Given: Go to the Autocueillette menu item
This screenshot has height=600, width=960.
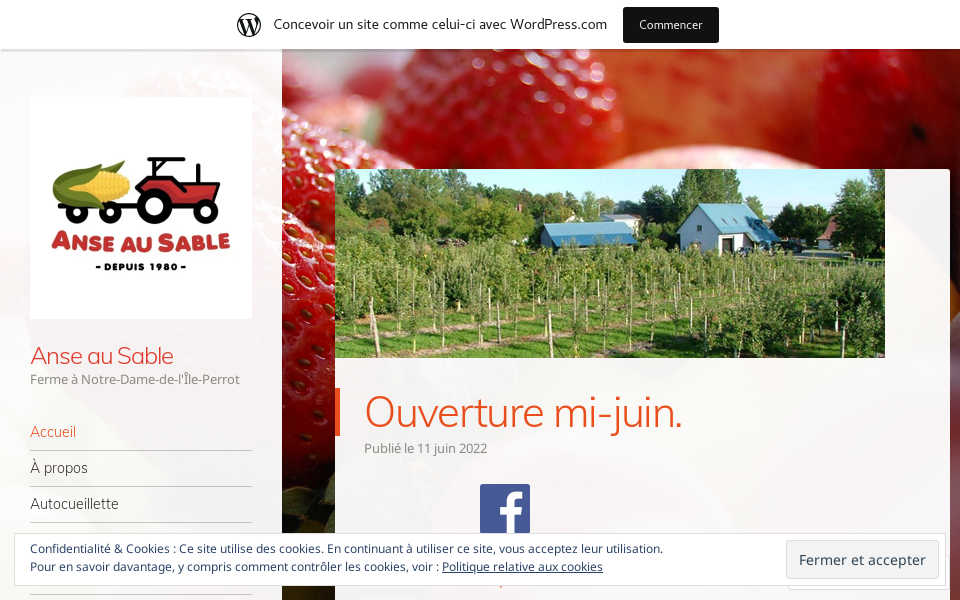Looking at the screenshot, I should point(74,504).
